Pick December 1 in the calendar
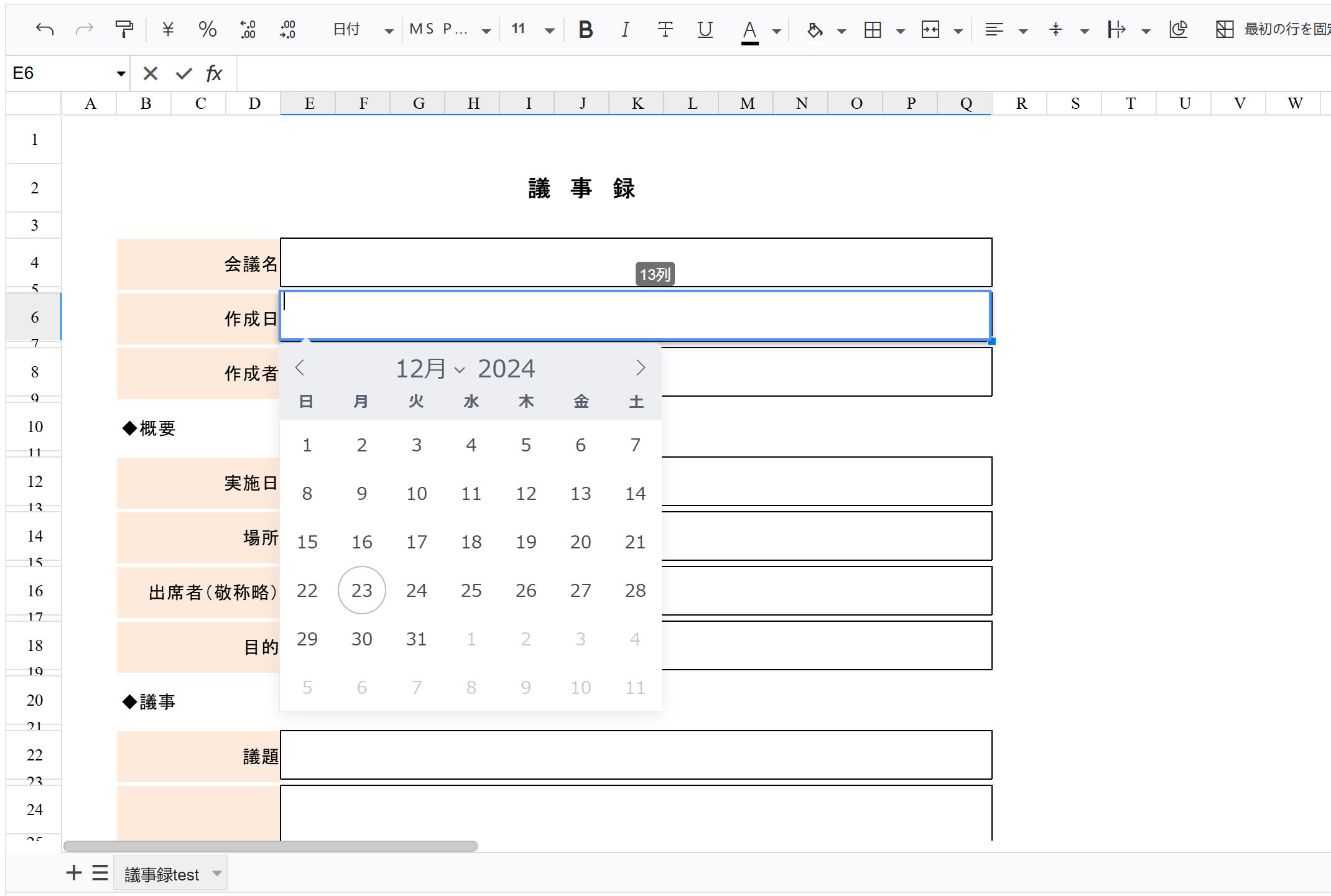Image resolution: width=1331 pixels, height=896 pixels. pyautogui.click(x=307, y=445)
